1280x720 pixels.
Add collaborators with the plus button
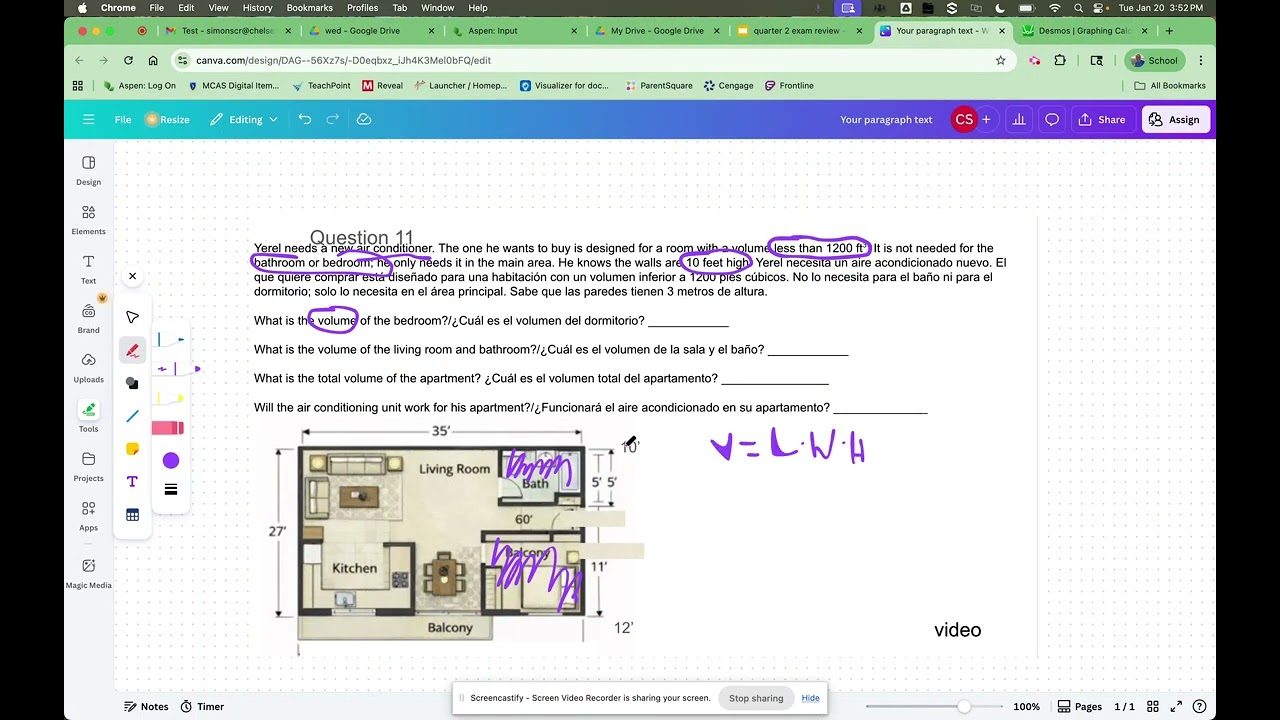(x=986, y=119)
